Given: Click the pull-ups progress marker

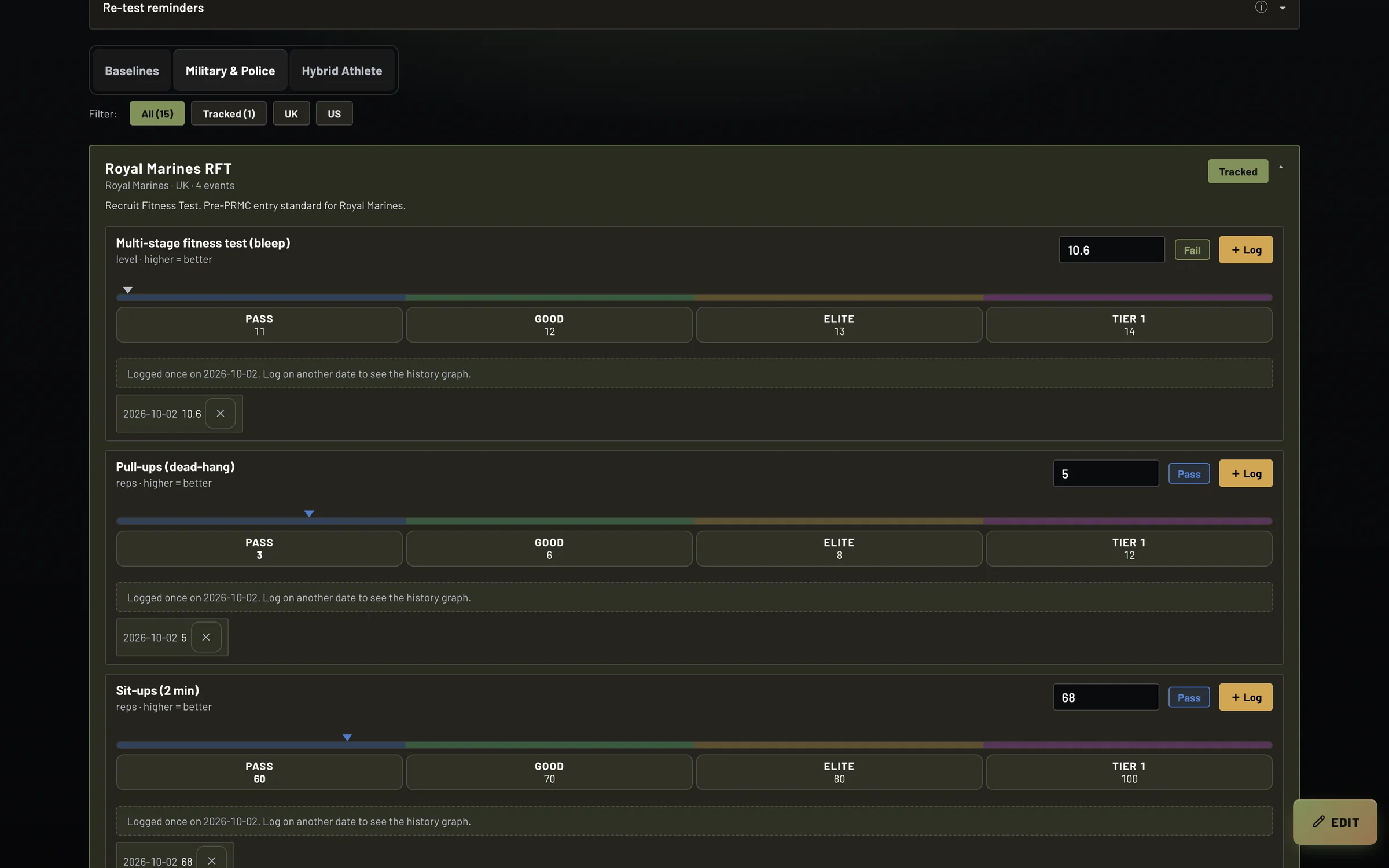Looking at the screenshot, I should (309, 514).
